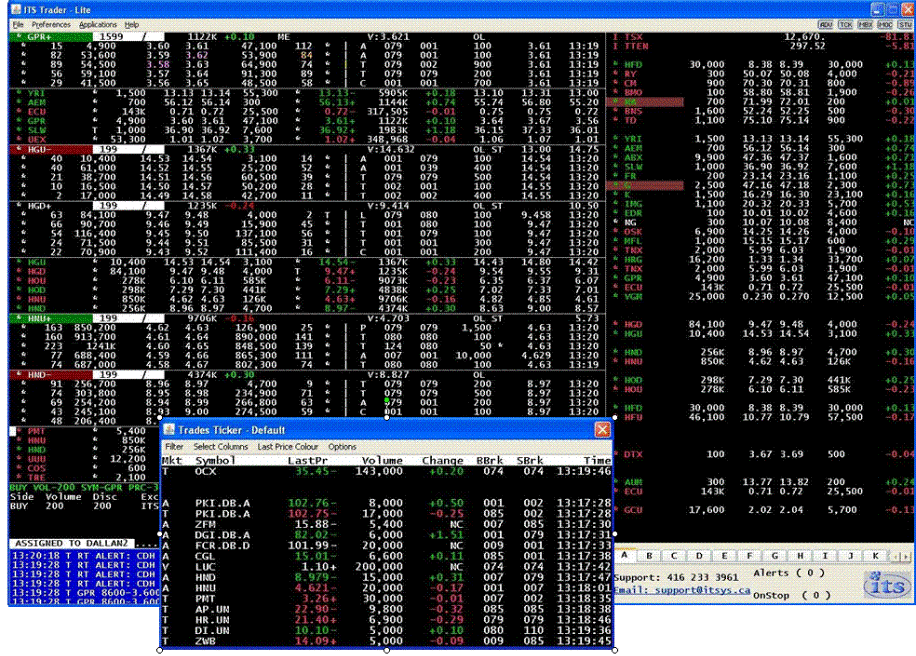
Task: Click the STU toolbar button
Action: [x=905, y=25]
